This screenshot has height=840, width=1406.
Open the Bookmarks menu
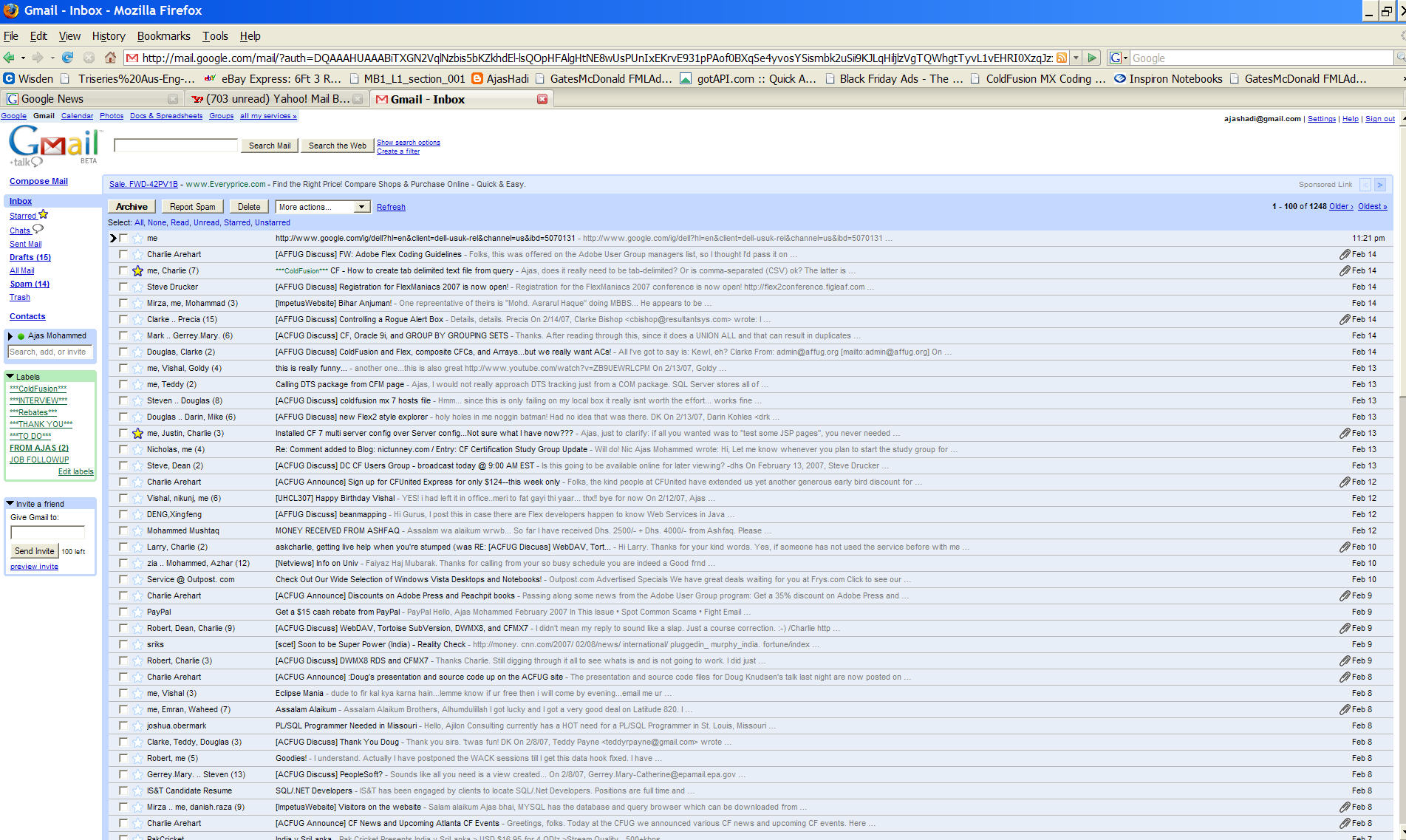tap(163, 36)
